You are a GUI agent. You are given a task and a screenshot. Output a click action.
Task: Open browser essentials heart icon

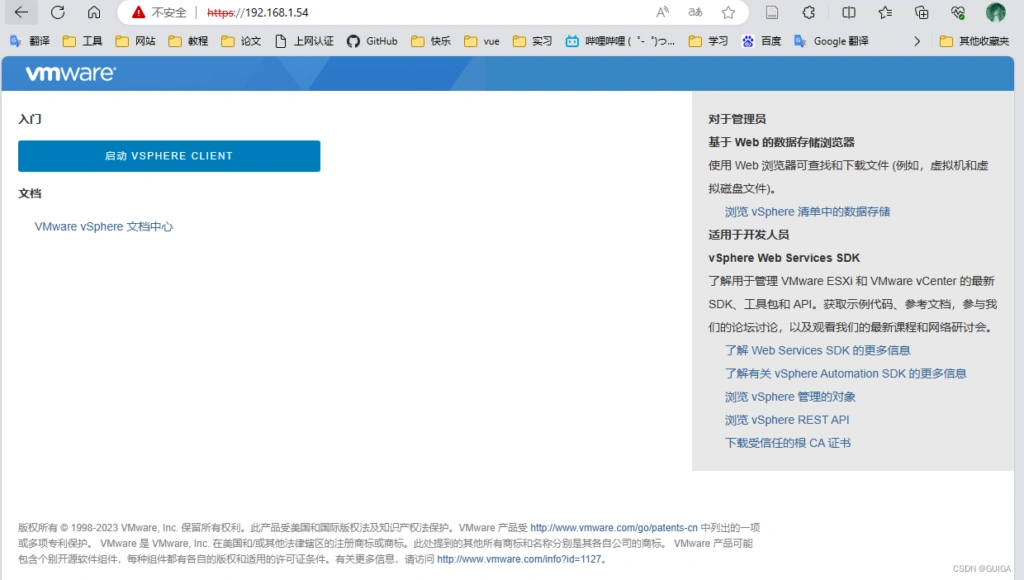pyautogui.click(x=958, y=12)
